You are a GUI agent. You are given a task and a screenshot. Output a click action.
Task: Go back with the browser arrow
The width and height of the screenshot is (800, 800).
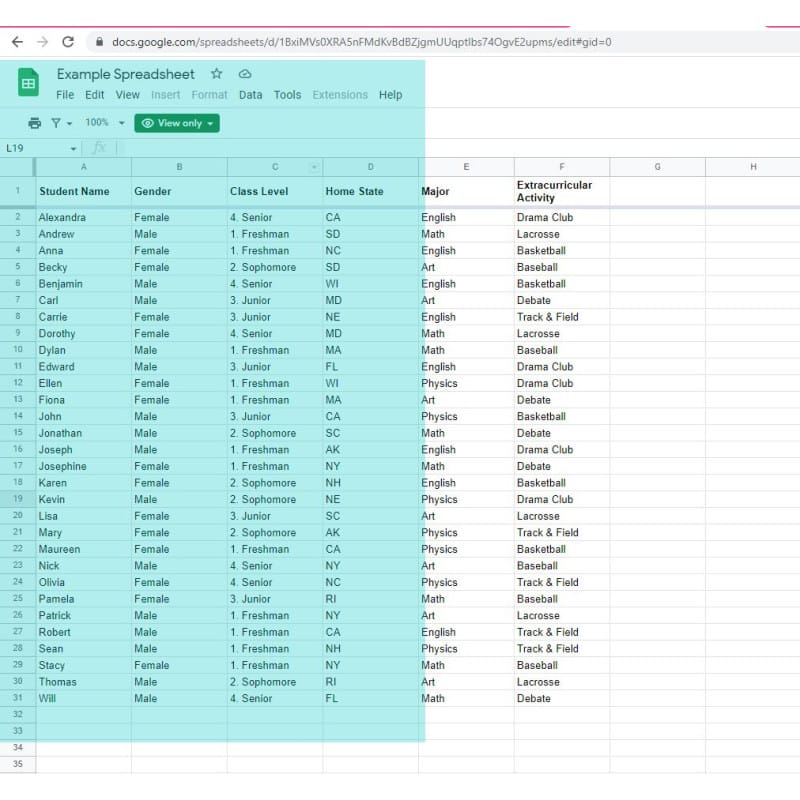[17, 42]
